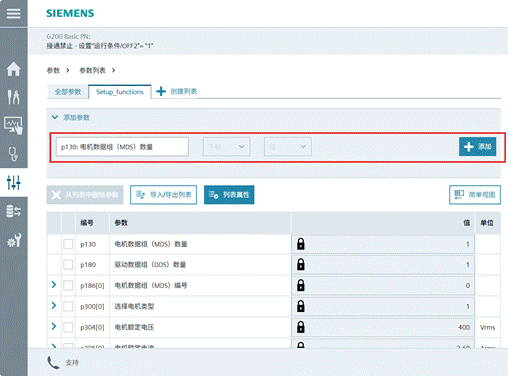Open the commissioning tools icon in sidebar
Image resolution: width=508 pixels, height=376 pixels.
[x=14, y=97]
